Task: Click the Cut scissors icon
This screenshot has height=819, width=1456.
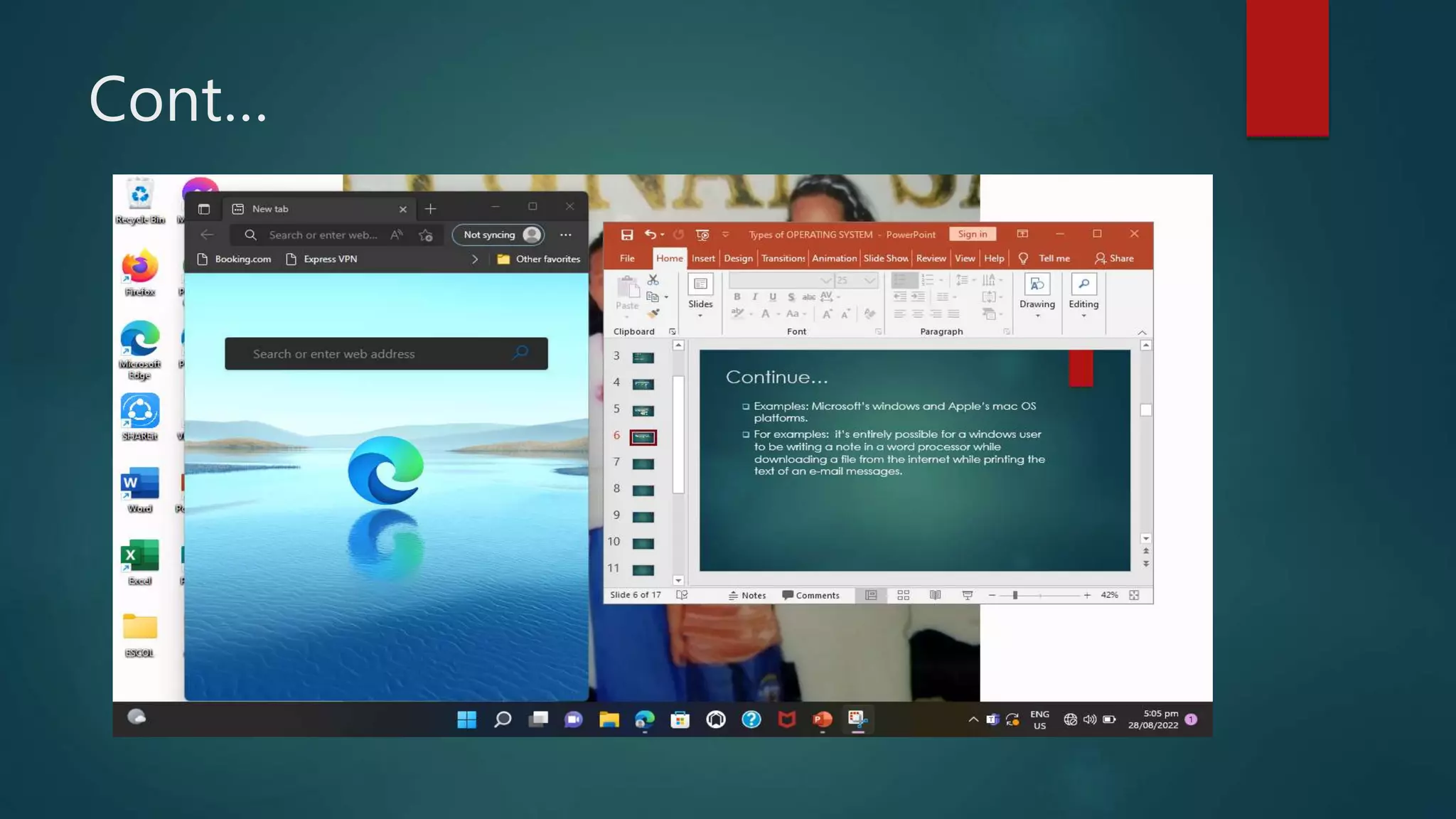Action: click(653, 280)
